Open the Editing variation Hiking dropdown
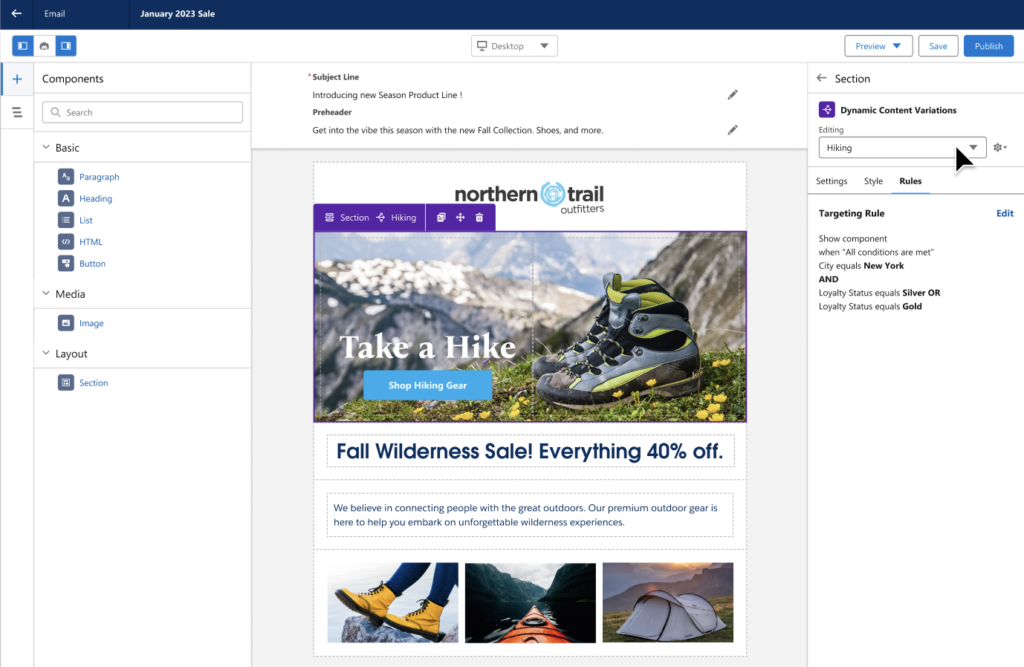Screen dimensions: 1024x667 [902, 148]
